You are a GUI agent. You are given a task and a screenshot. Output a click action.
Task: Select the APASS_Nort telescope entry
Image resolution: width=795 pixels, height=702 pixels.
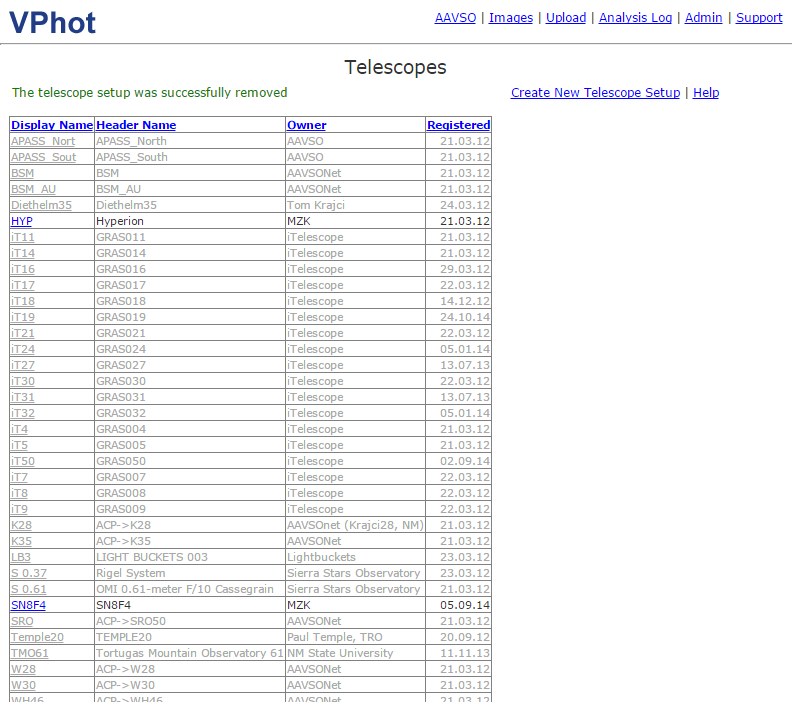[43, 141]
